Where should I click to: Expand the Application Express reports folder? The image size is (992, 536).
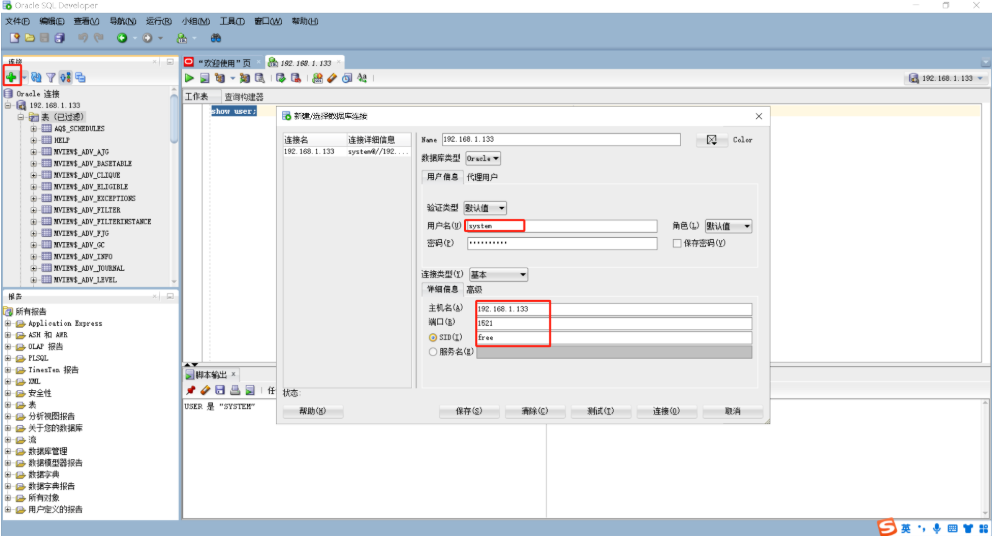pyautogui.click(x=8, y=323)
